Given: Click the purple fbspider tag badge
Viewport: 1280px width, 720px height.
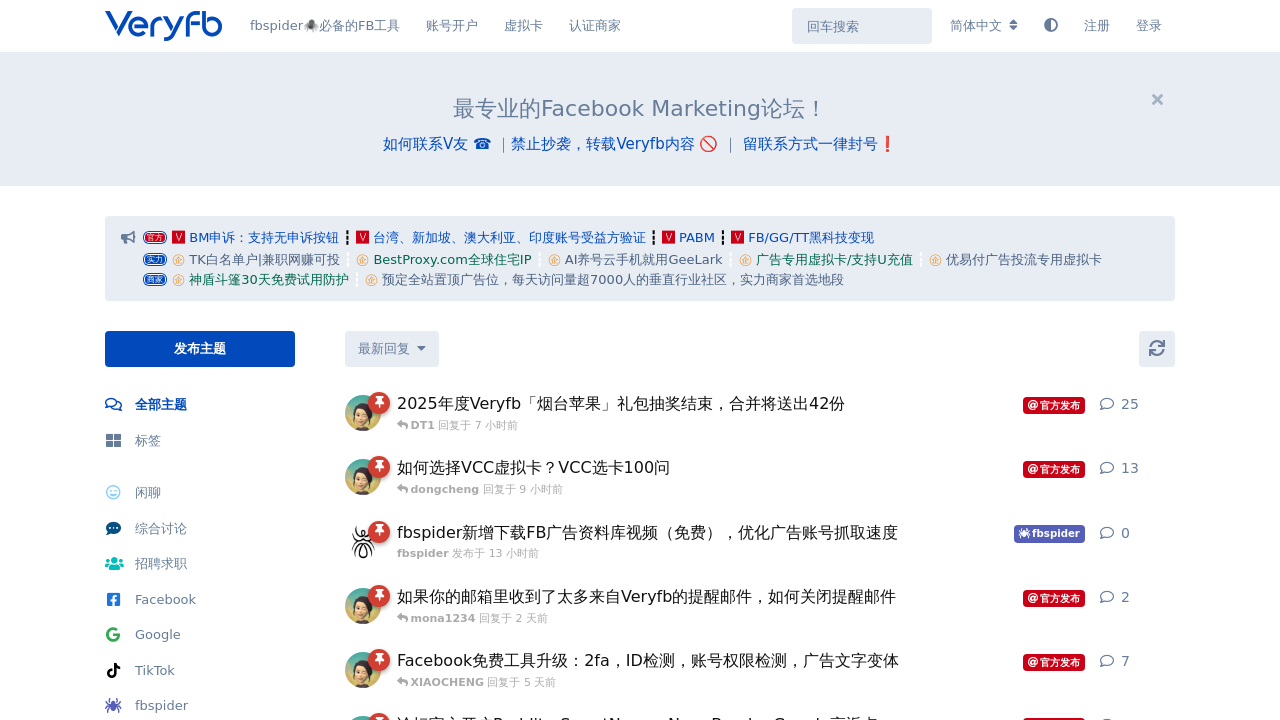Looking at the screenshot, I should tap(1049, 534).
